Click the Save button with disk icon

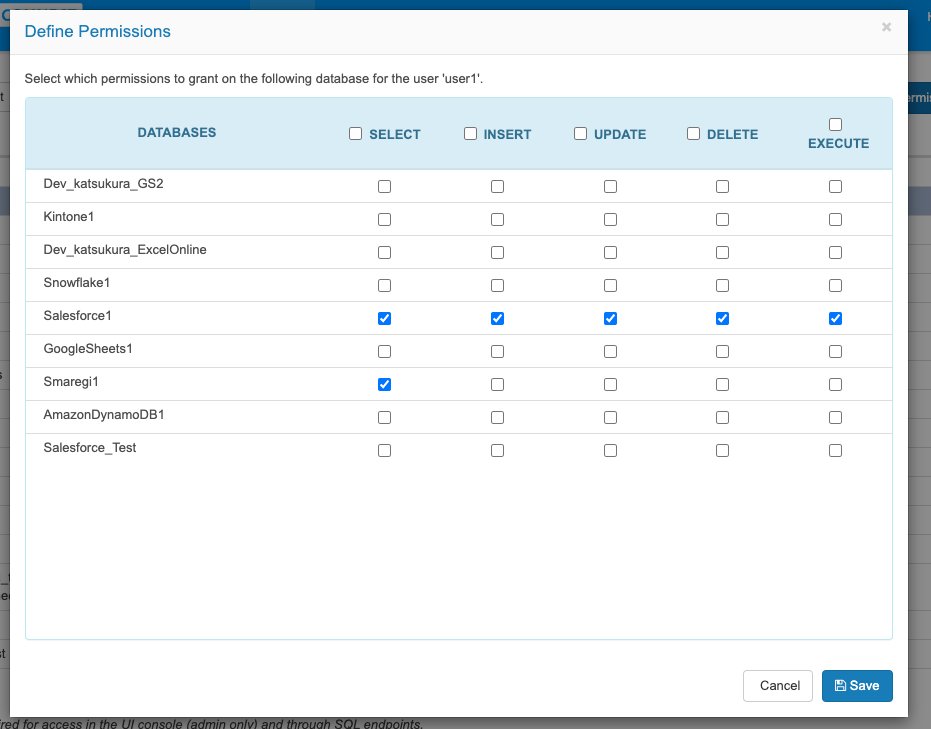click(x=857, y=686)
